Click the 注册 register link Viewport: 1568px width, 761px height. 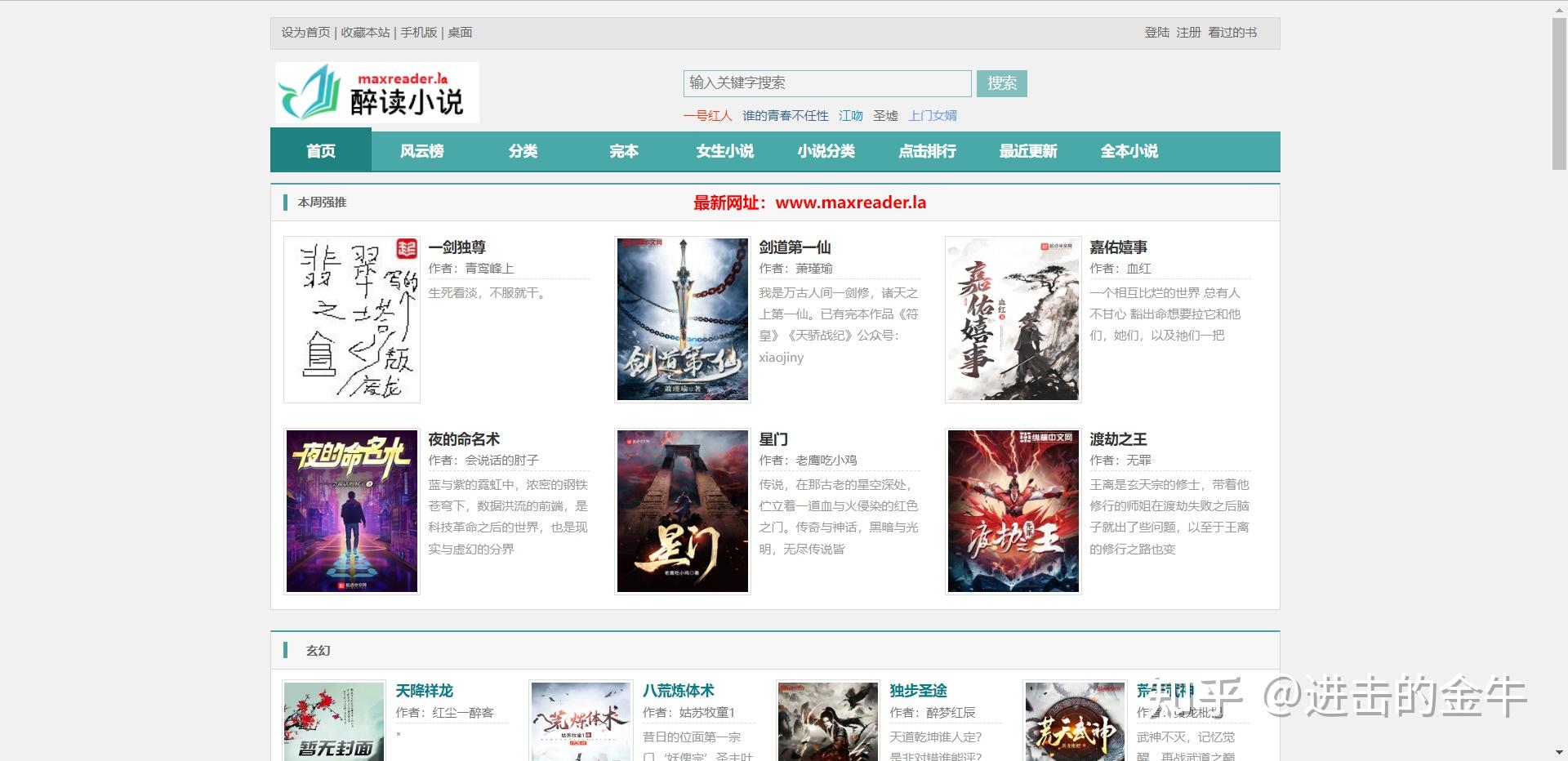1189,33
